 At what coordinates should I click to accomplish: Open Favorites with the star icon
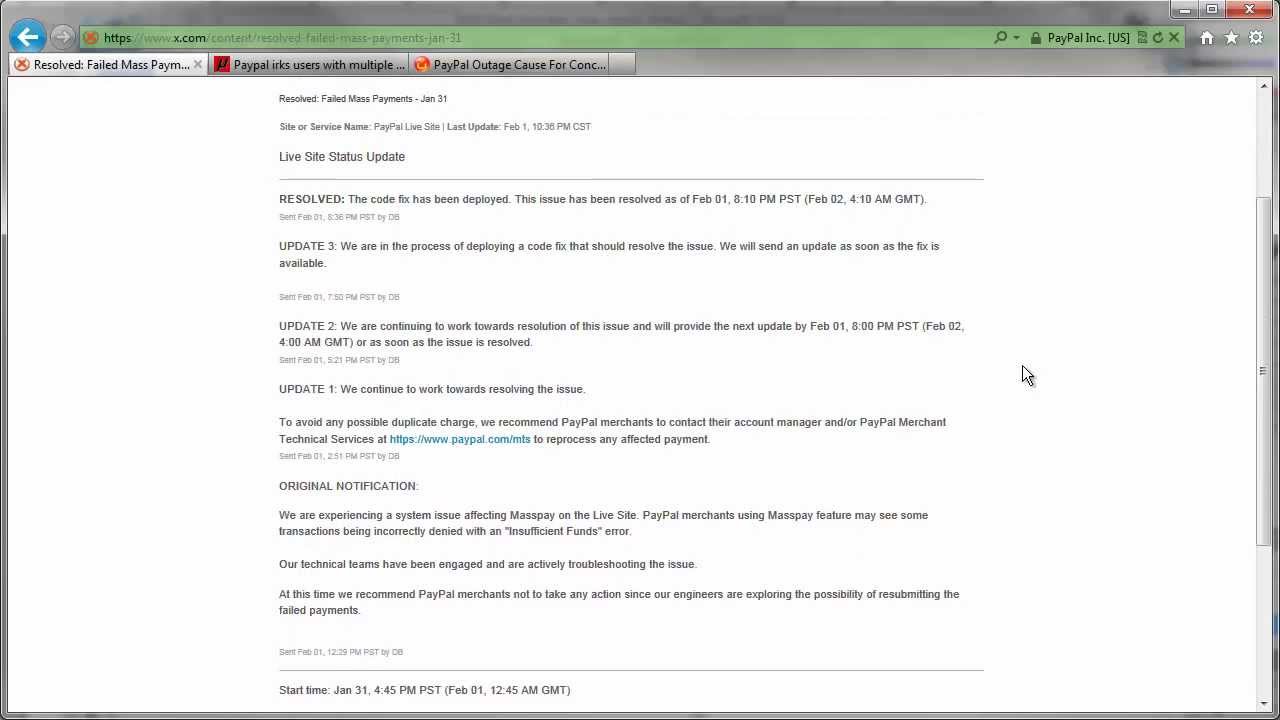[1231, 38]
